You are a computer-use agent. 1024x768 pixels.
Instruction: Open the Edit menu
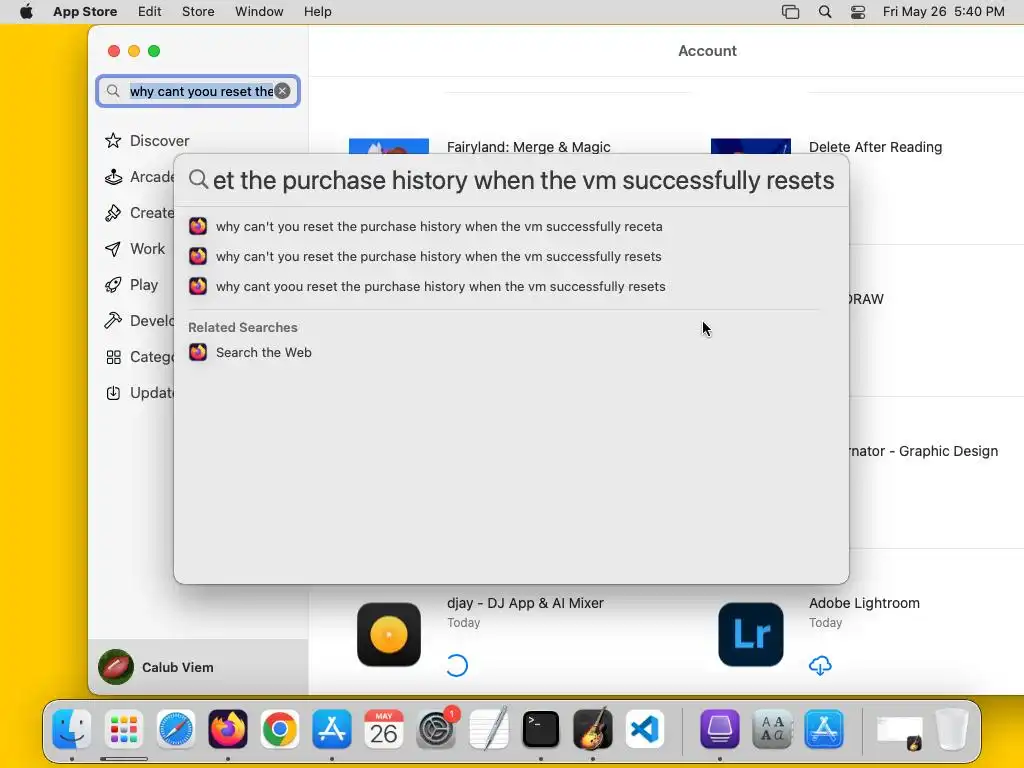coord(150,12)
